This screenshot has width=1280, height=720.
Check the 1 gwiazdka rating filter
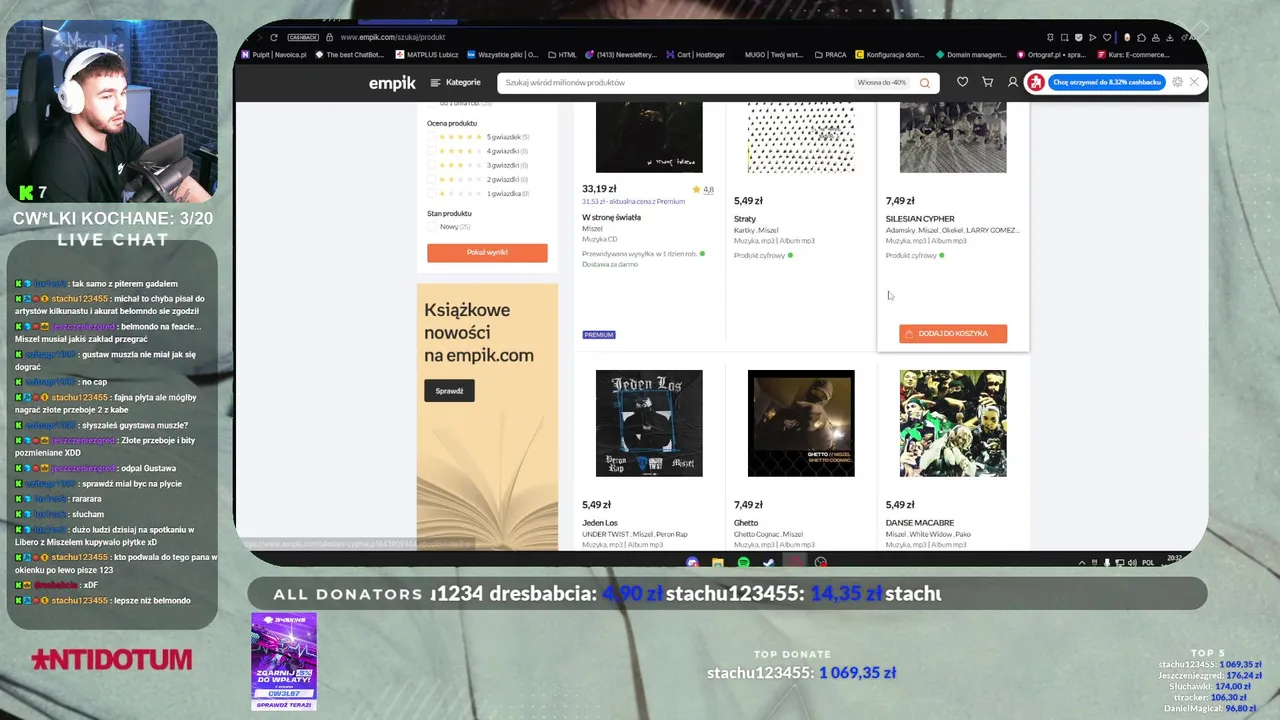click(432, 193)
